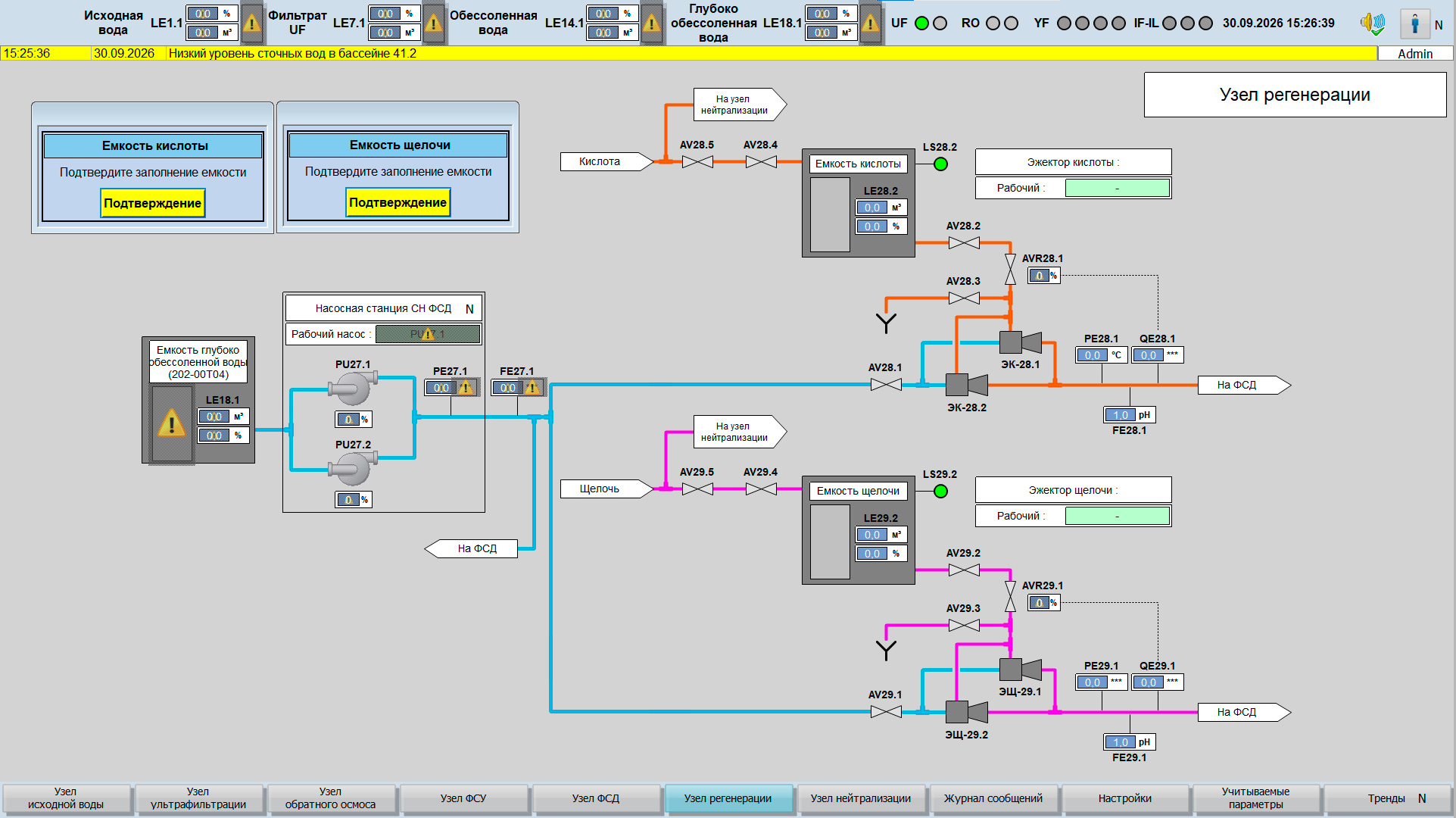Open the Узел нейтрализации tab

click(861, 798)
